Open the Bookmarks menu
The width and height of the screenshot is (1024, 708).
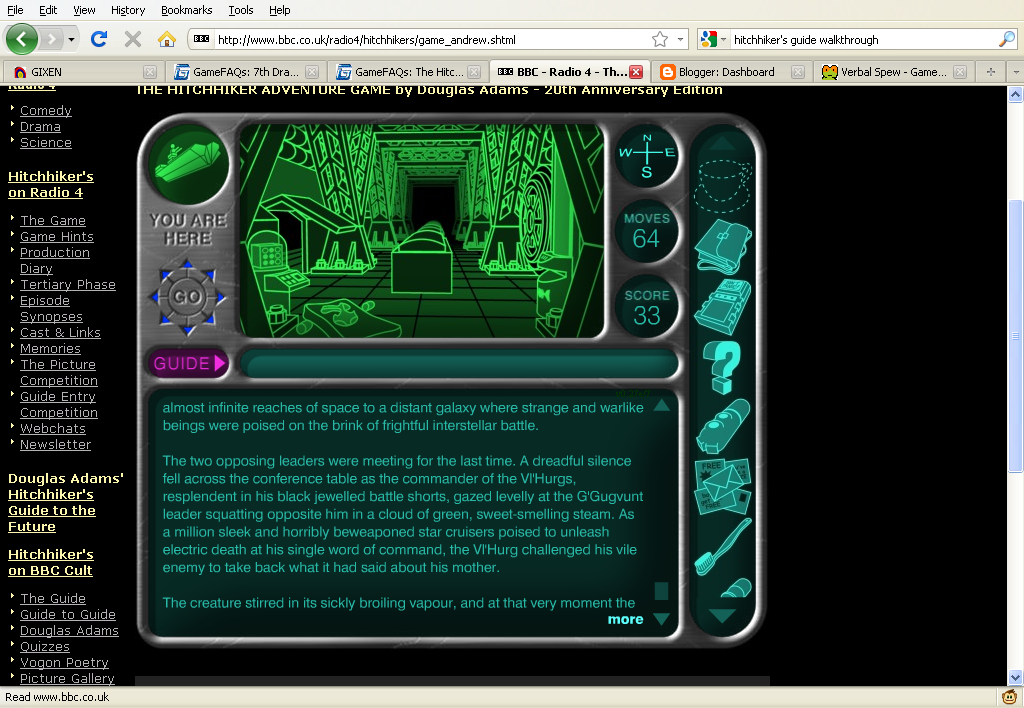[x=186, y=10]
